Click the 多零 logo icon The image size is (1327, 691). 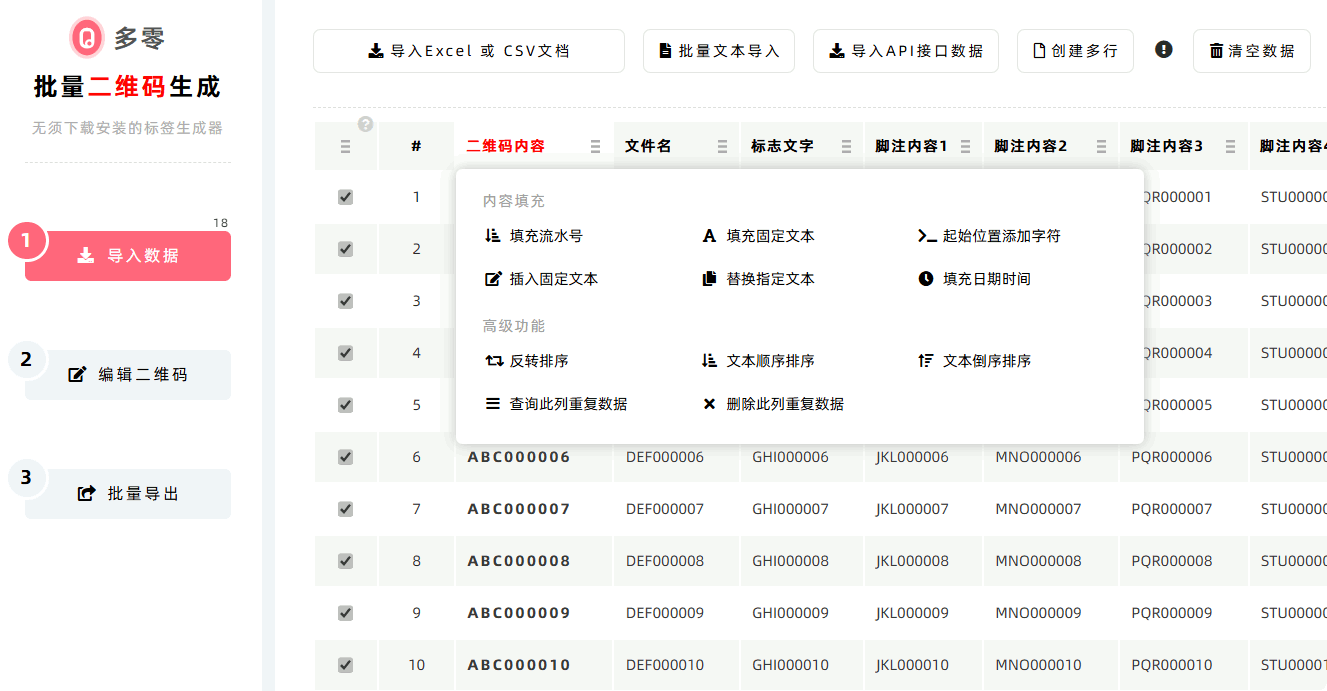point(88,38)
